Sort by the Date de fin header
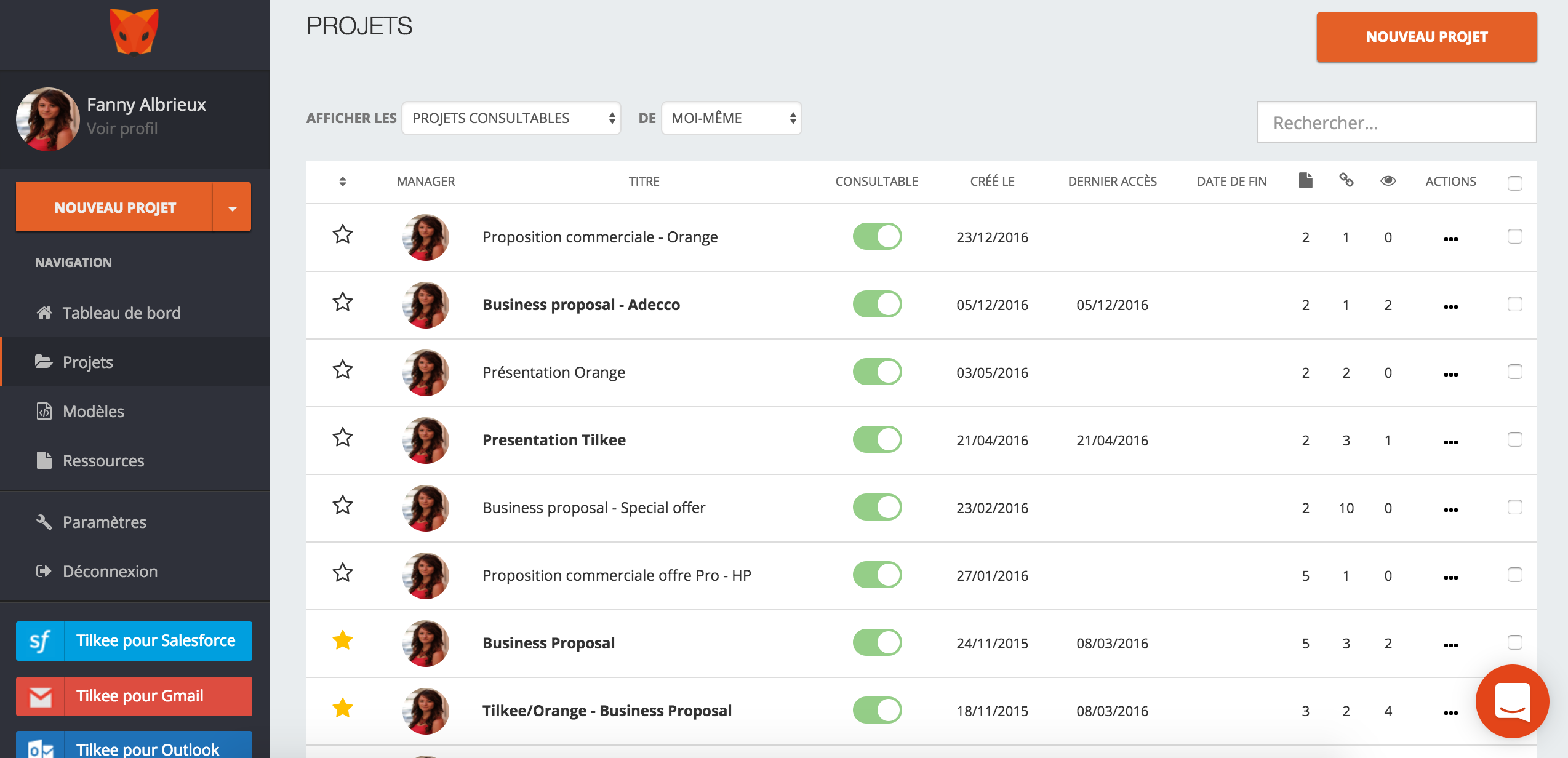Image resolution: width=1568 pixels, height=758 pixels. tap(1231, 182)
